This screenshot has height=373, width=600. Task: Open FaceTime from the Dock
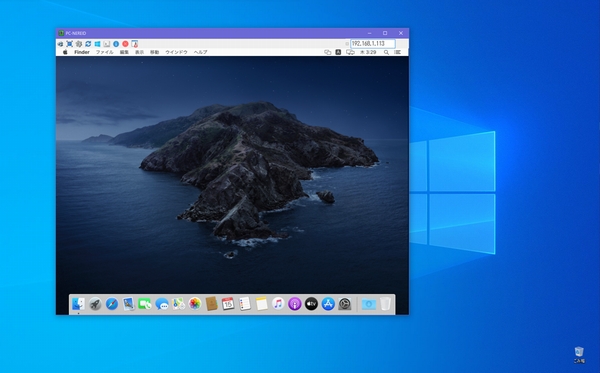(145, 304)
